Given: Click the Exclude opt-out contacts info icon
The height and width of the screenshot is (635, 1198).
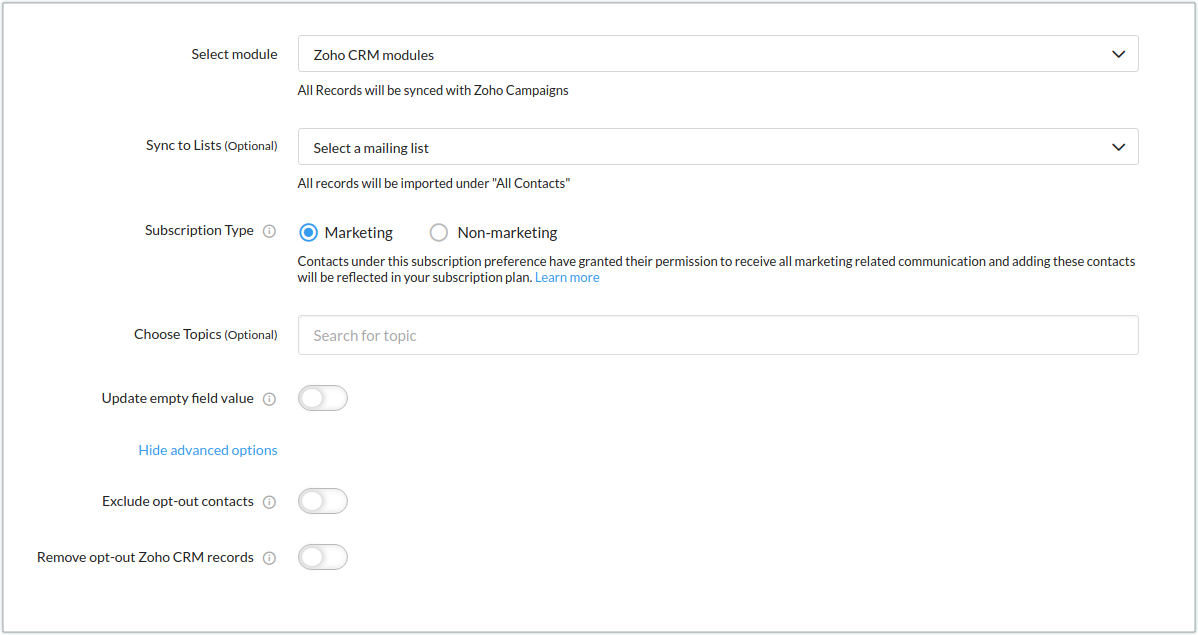Looking at the screenshot, I should 270,502.
